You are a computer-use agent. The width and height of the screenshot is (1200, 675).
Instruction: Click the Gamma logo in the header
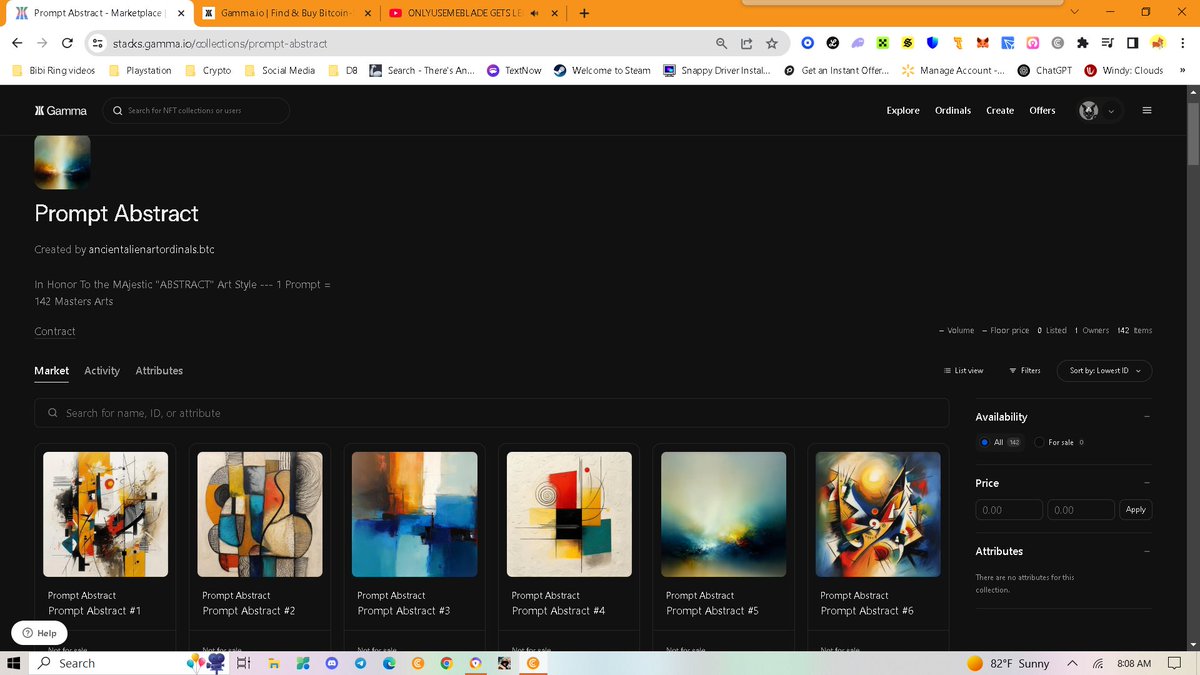[61, 110]
